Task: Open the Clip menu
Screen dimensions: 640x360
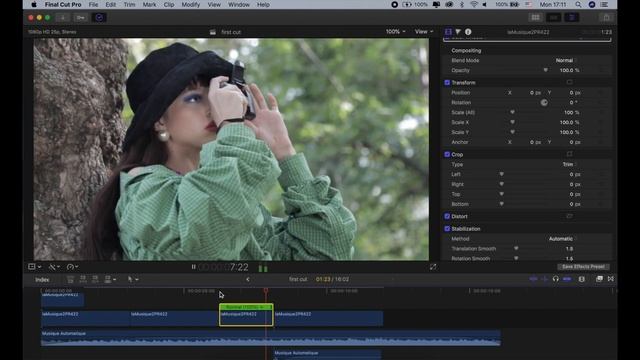Action: coord(169,4)
